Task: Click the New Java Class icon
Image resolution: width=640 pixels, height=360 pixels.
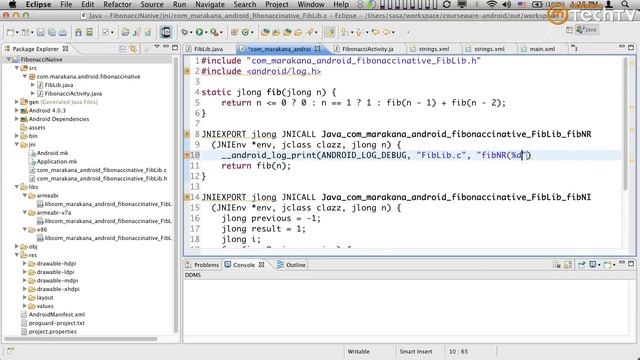Action: [x=245, y=32]
